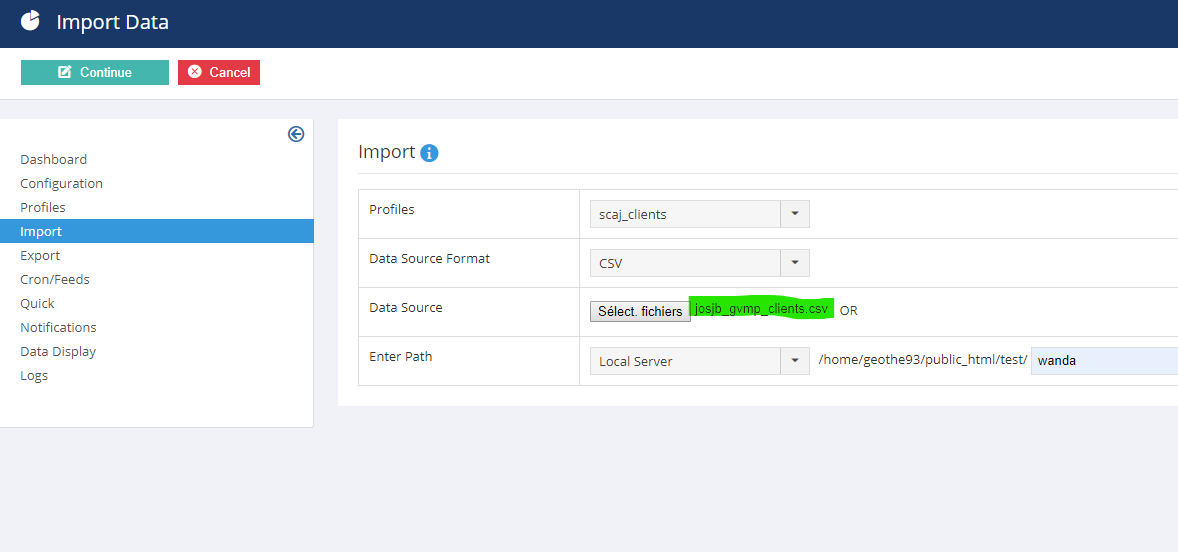1178x552 pixels.
Task: Expand the Profiles dropdown arrow
Action: [795, 214]
